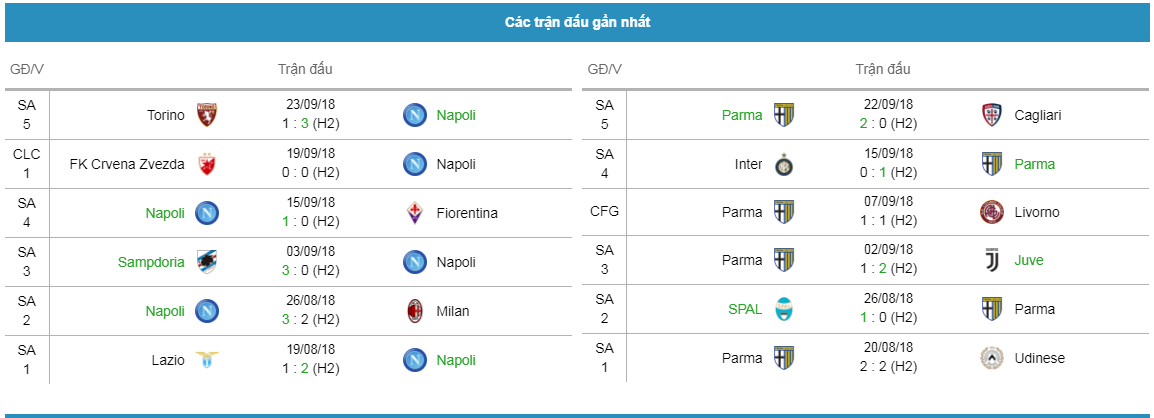Click the Inter club logo
The image size is (1154, 418).
785,164
